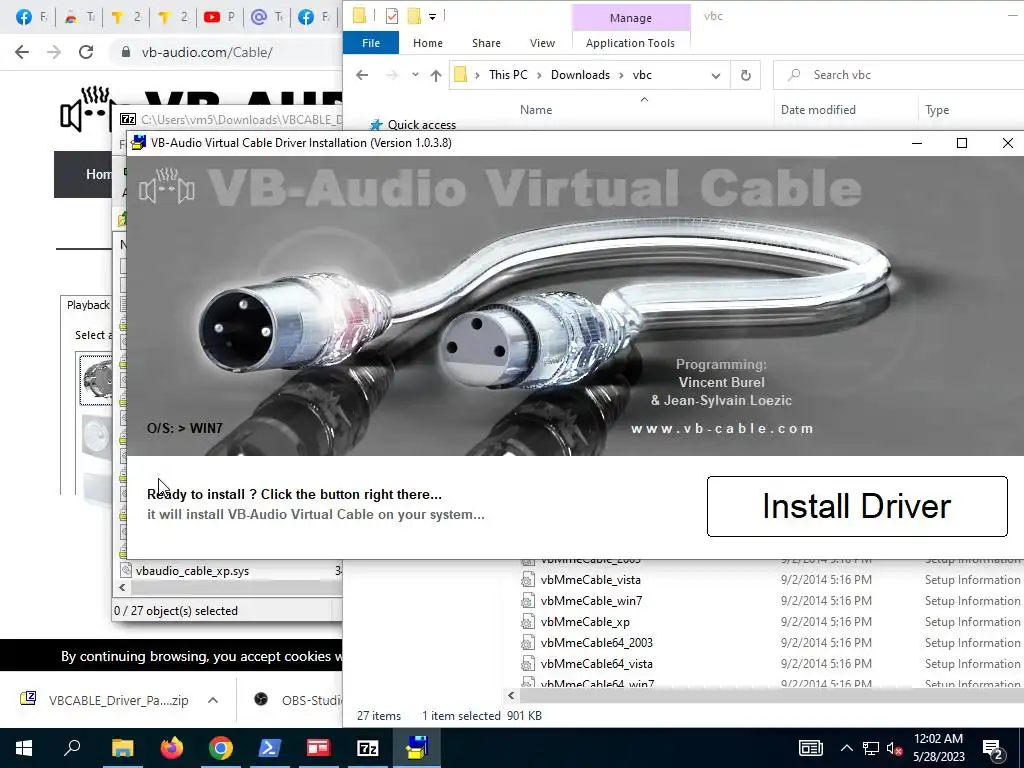Click the VB-Audio installer title bar icon
This screenshot has height=768, width=1024.
click(138, 143)
